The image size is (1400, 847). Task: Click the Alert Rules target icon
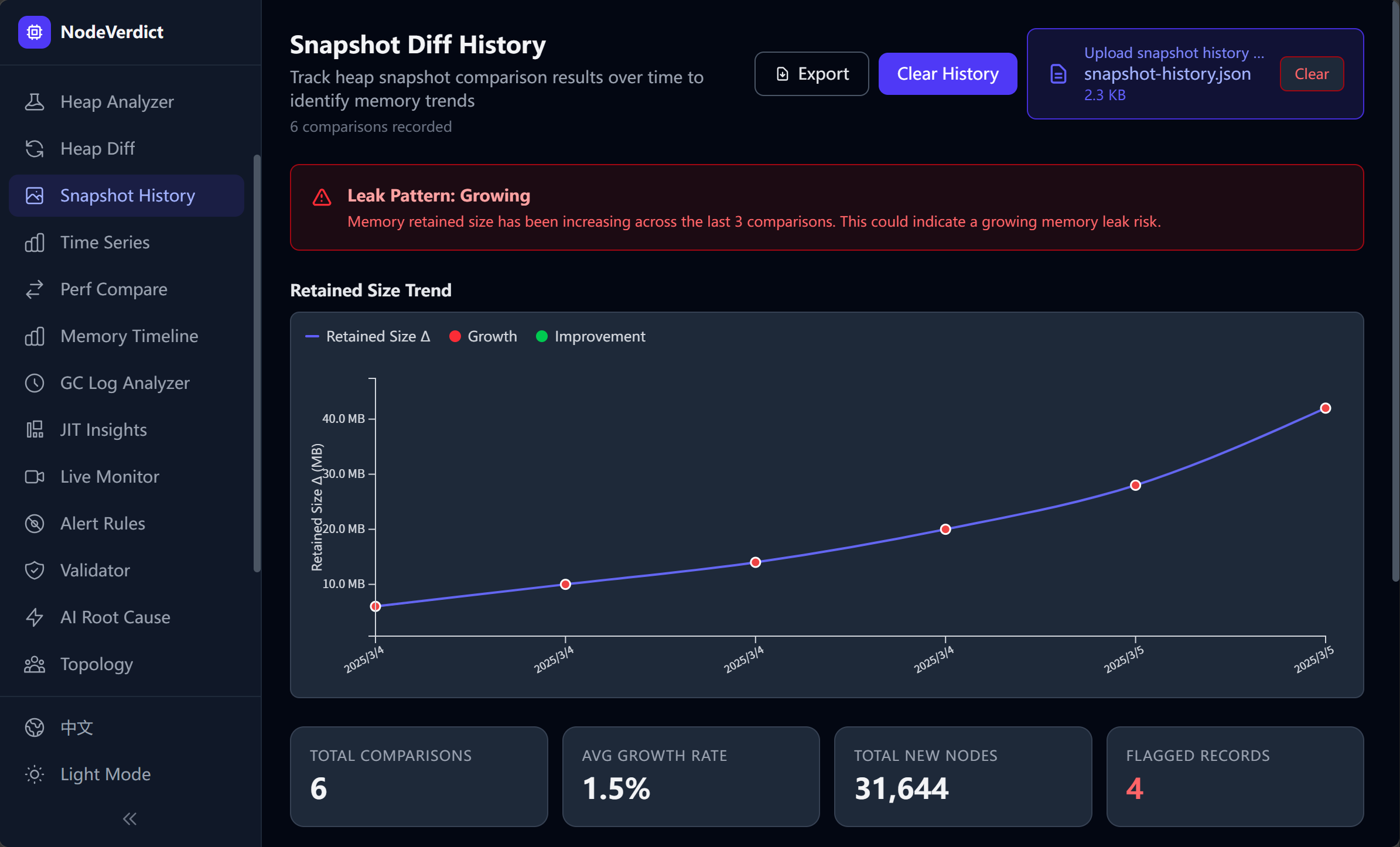pos(35,524)
